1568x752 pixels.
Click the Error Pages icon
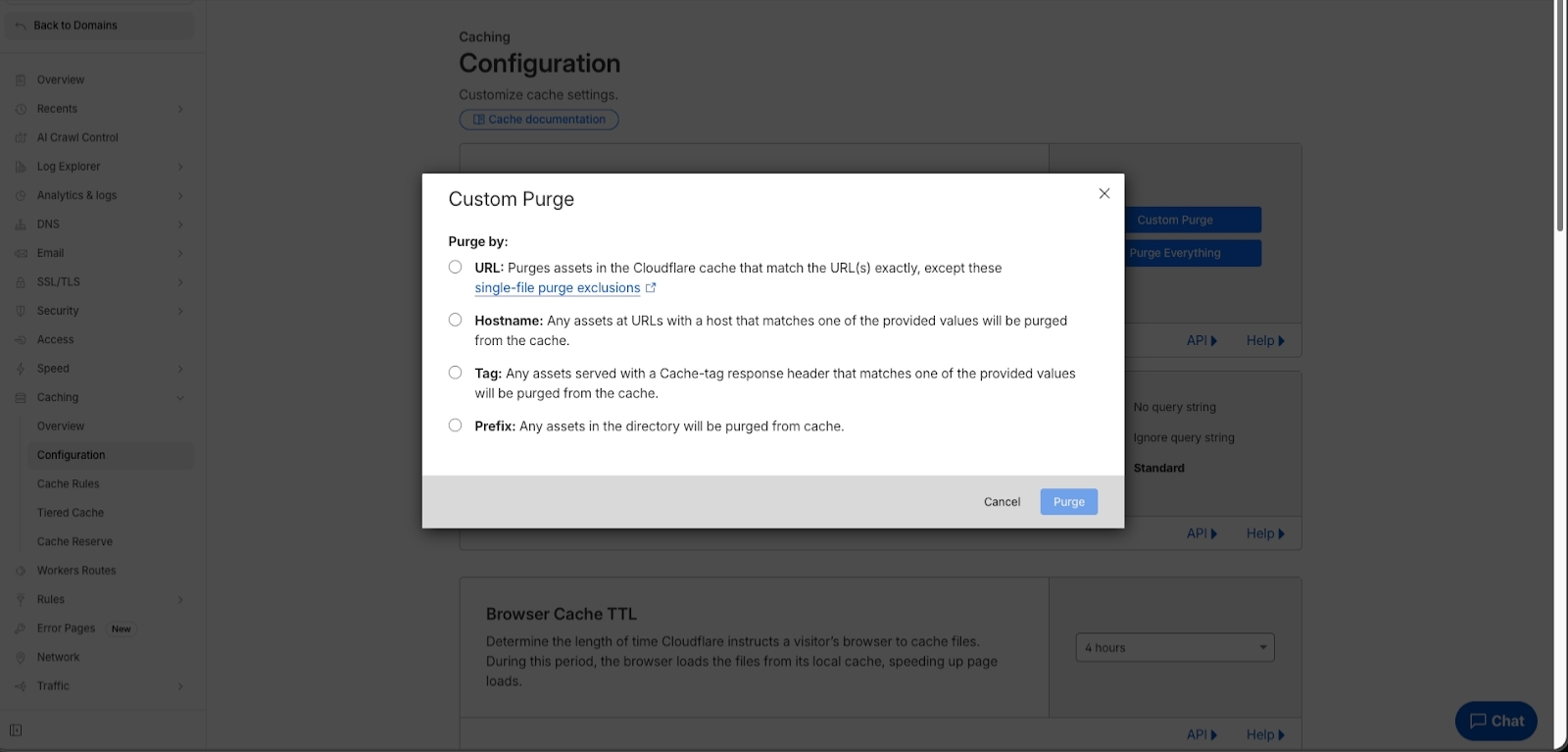[21, 628]
